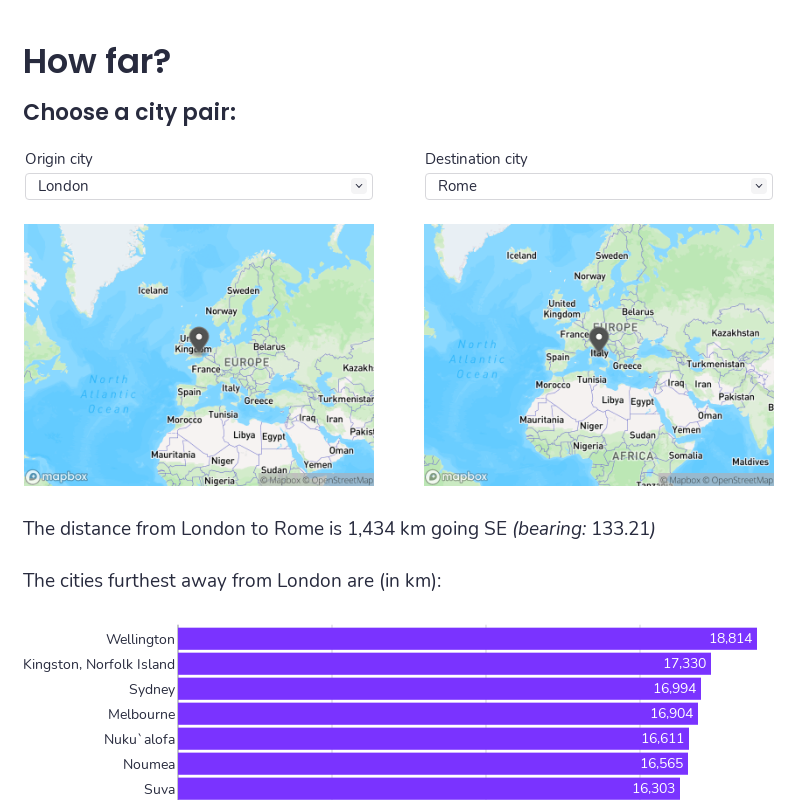Click the London map pin marker

point(199,339)
